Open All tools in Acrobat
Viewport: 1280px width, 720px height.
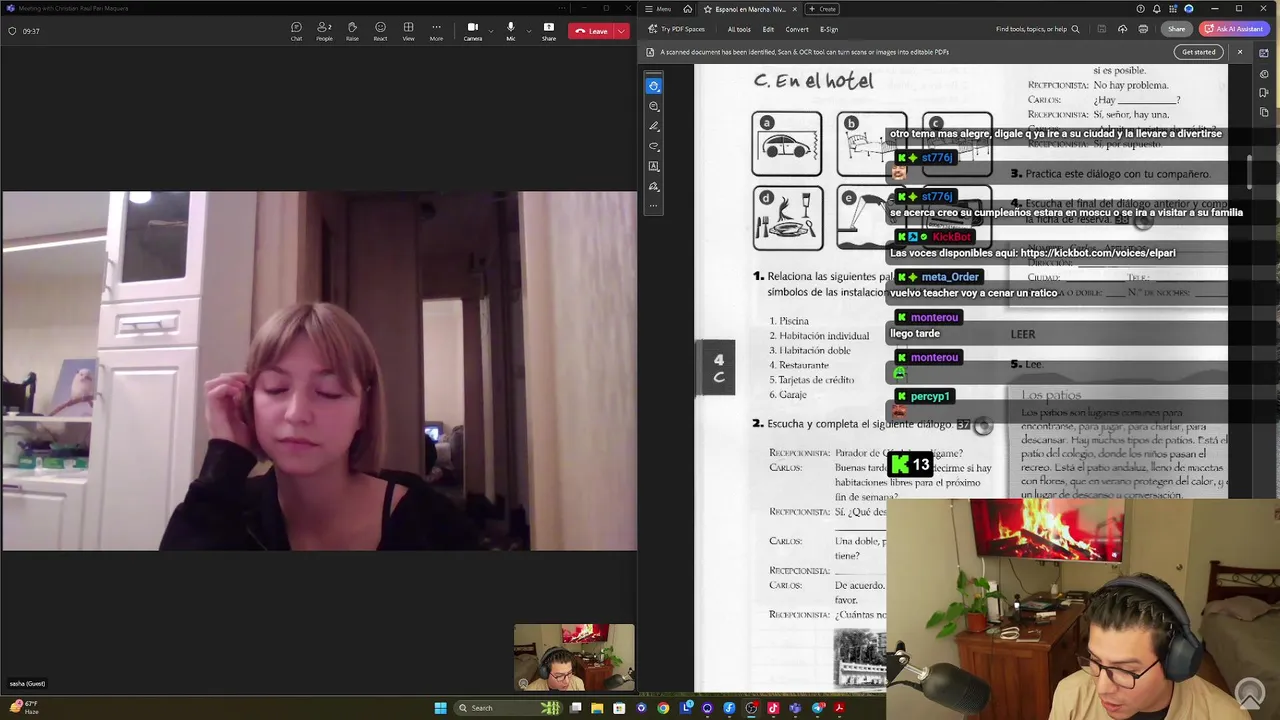point(739,29)
